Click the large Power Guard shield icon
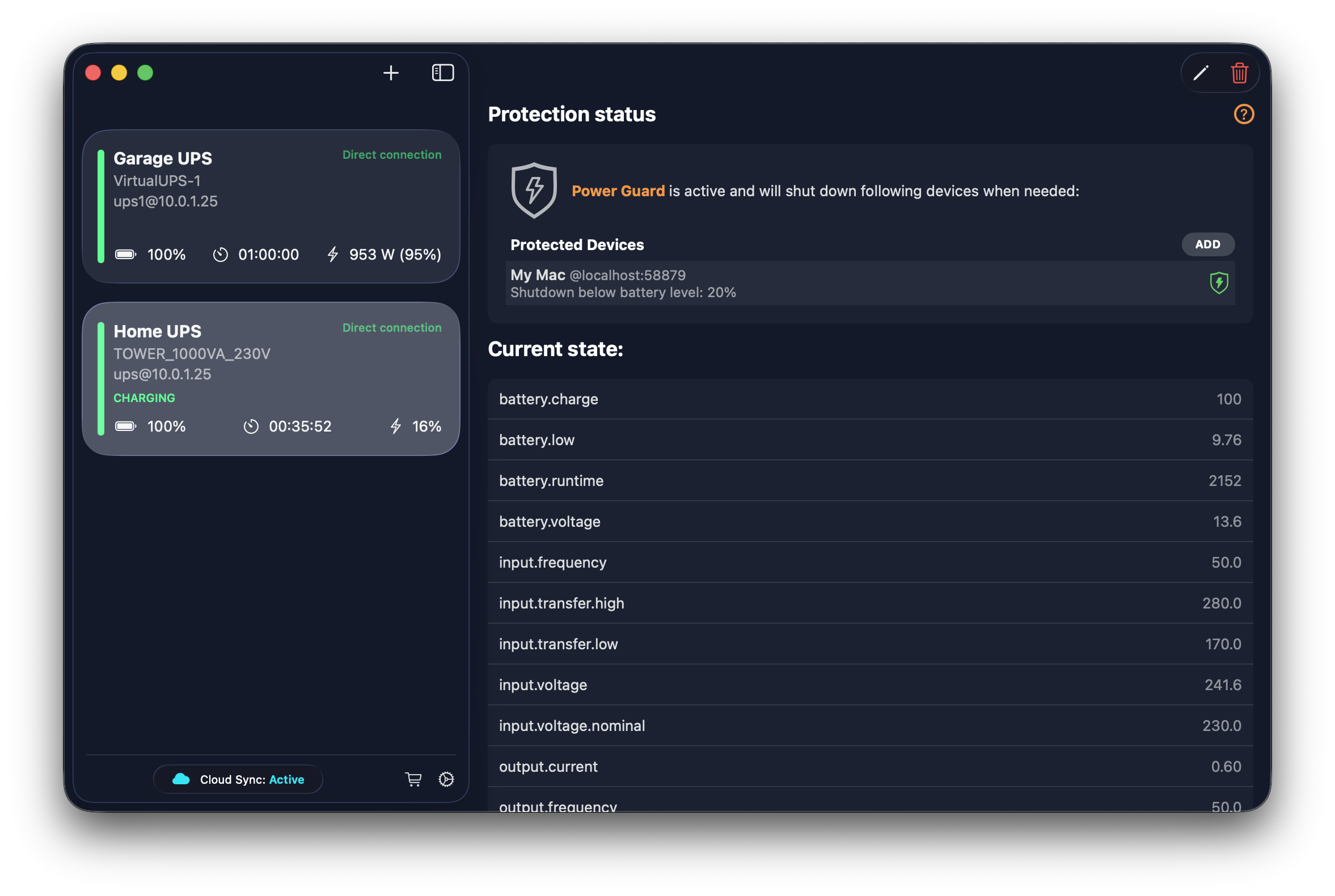The width and height of the screenshot is (1335, 896). click(x=534, y=191)
